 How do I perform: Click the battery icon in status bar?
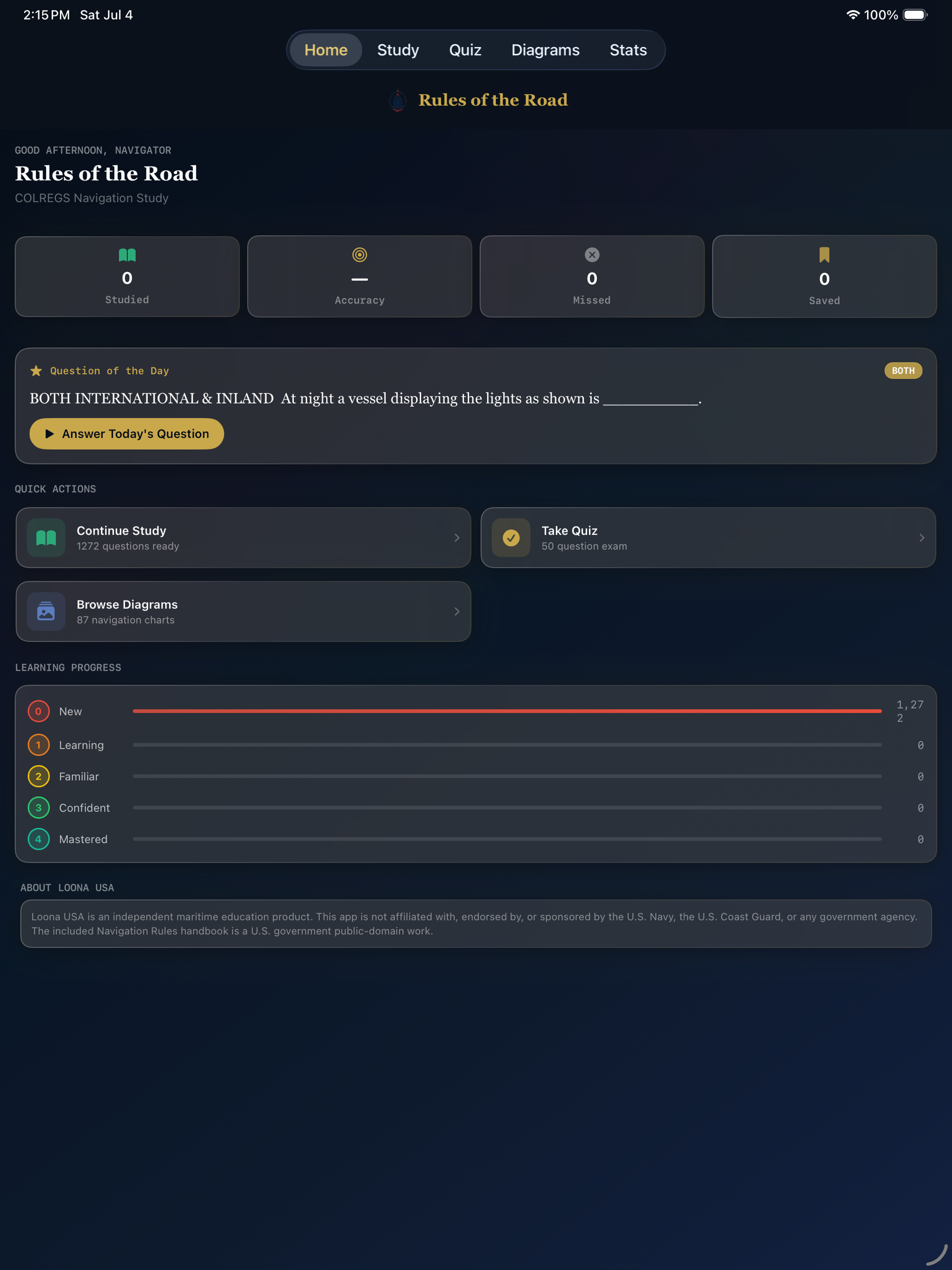click(x=915, y=15)
